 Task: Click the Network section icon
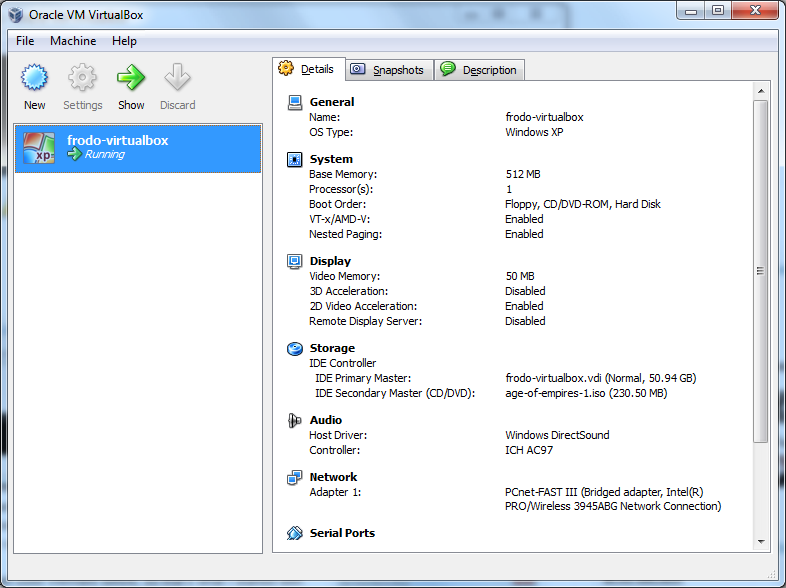click(295, 478)
